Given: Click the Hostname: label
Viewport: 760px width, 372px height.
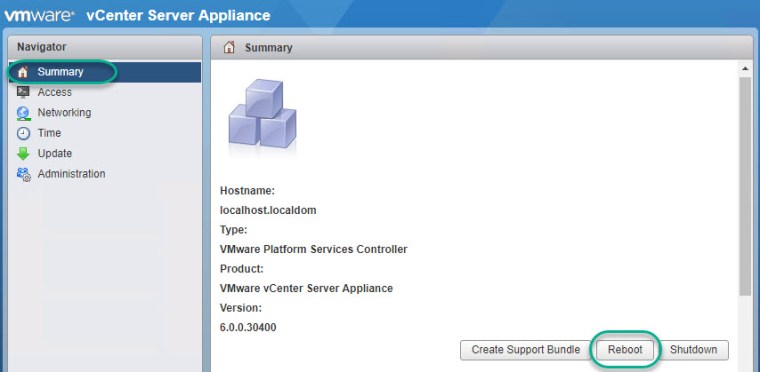Looking at the screenshot, I should coord(247,191).
